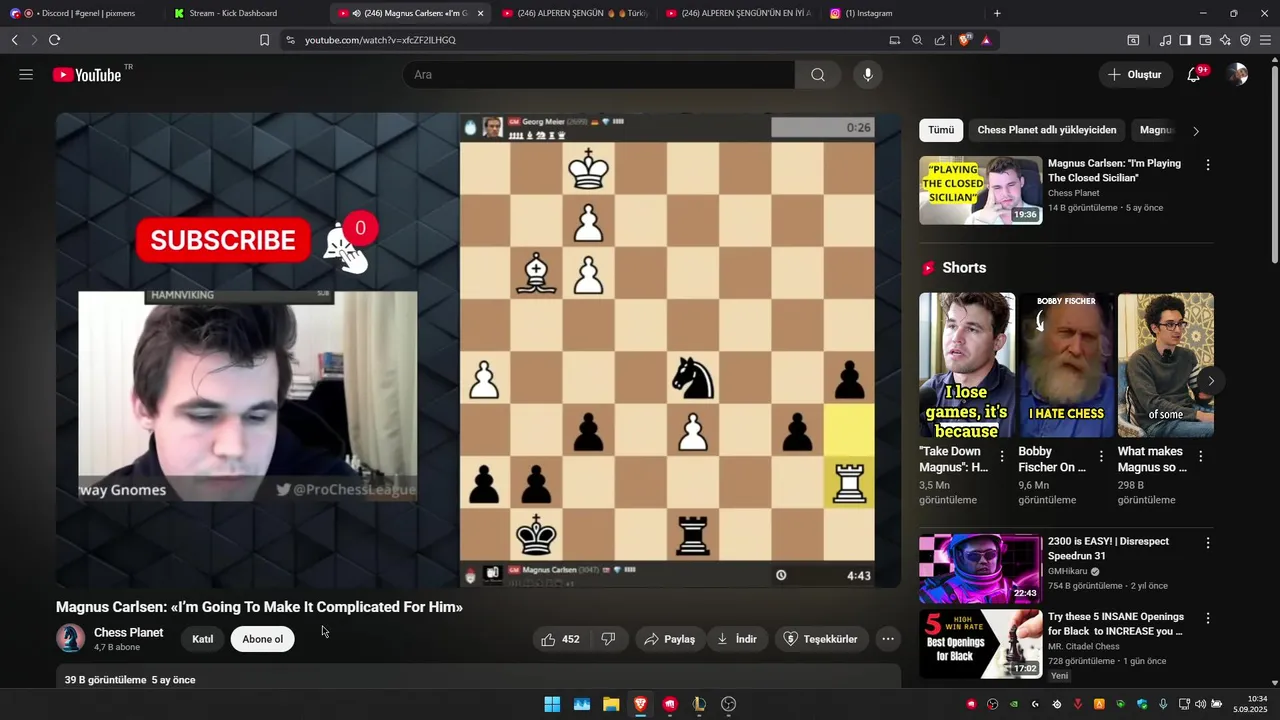Open options for 5 INSANE Openings video
Screen dimensions: 1280x720
point(1207,618)
